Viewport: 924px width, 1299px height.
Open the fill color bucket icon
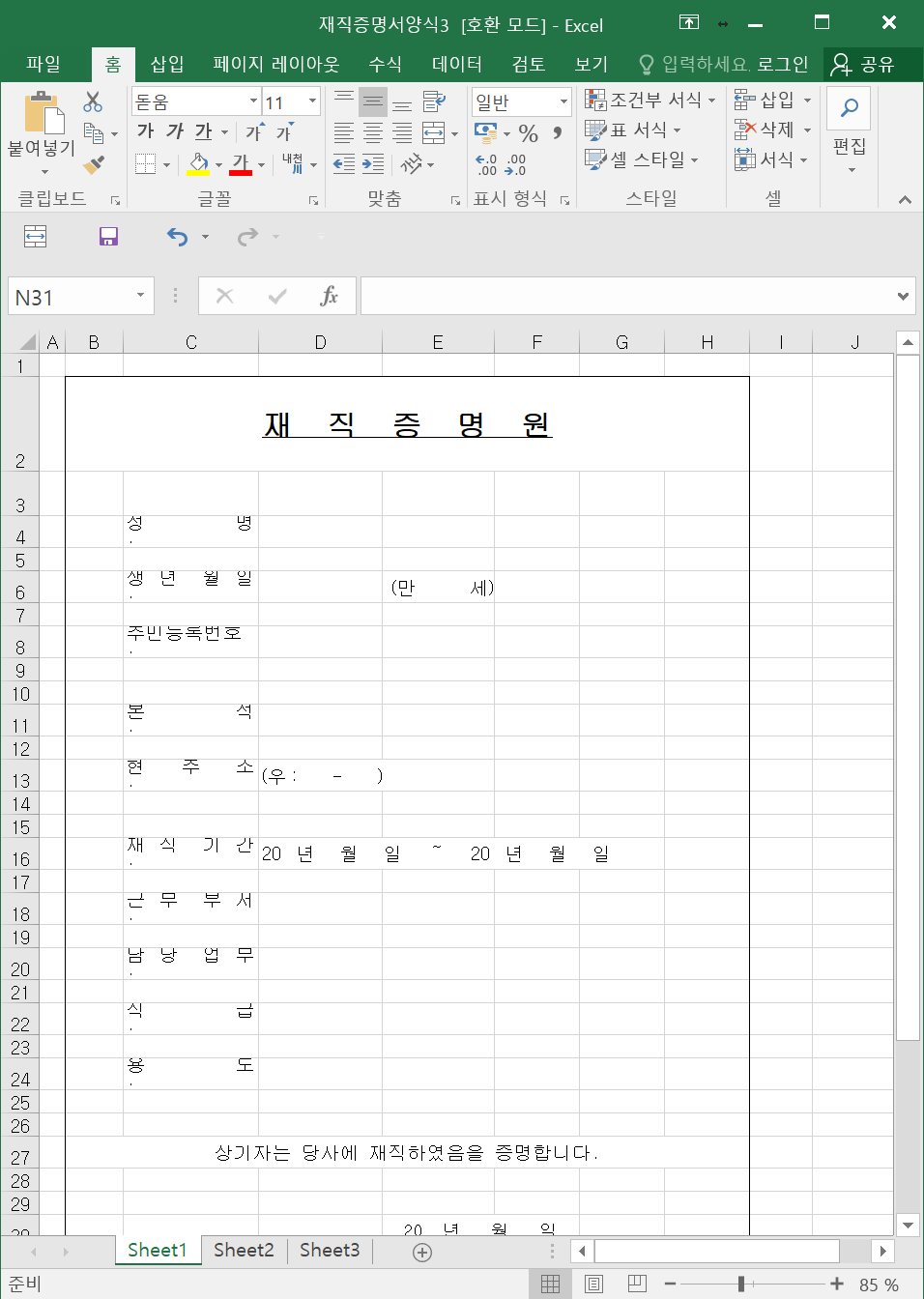pyautogui.click(x=200, y=163)
